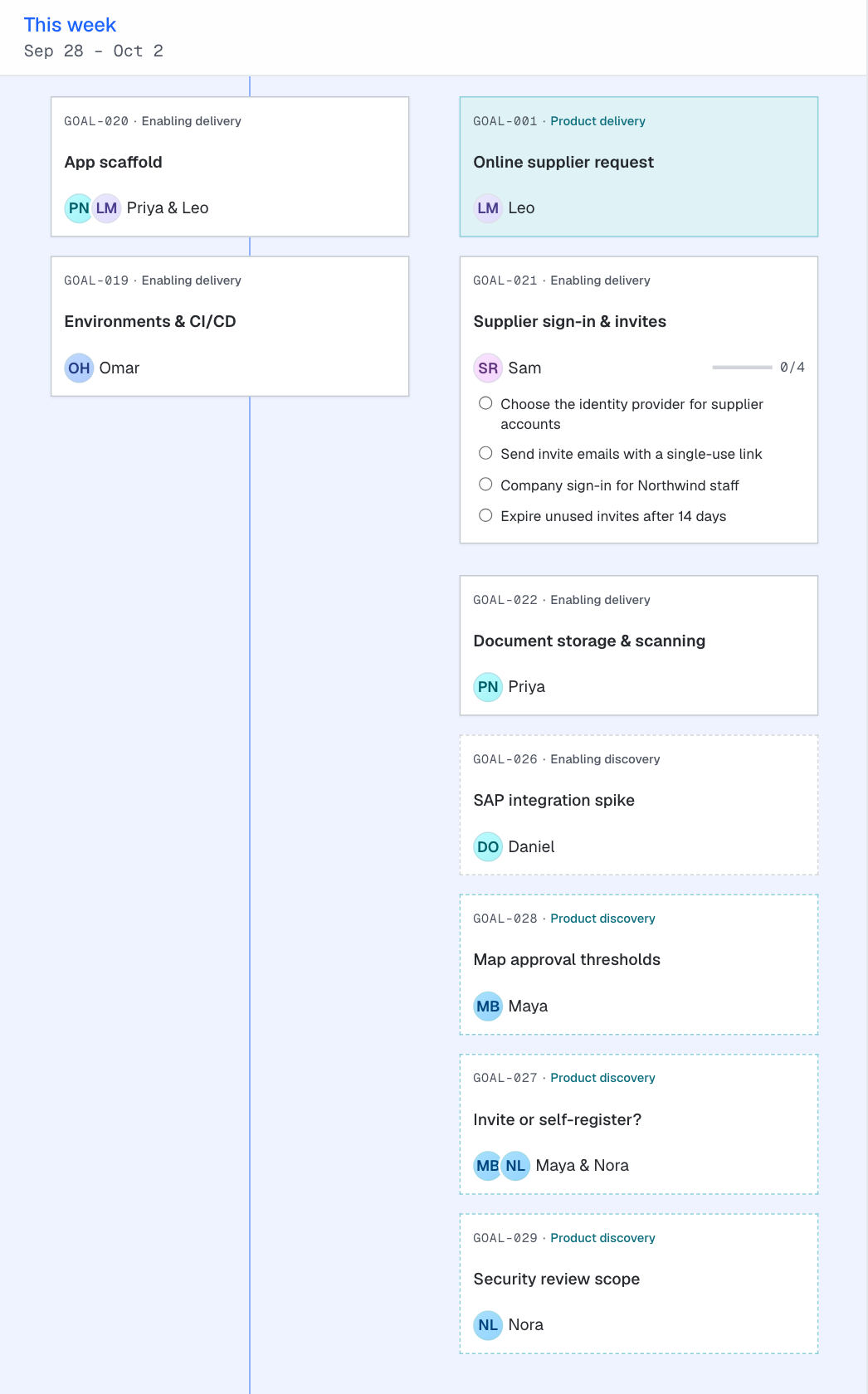Check off Send invite emails task
This screenshot has height=1394, width=868.
pos(485,453)
